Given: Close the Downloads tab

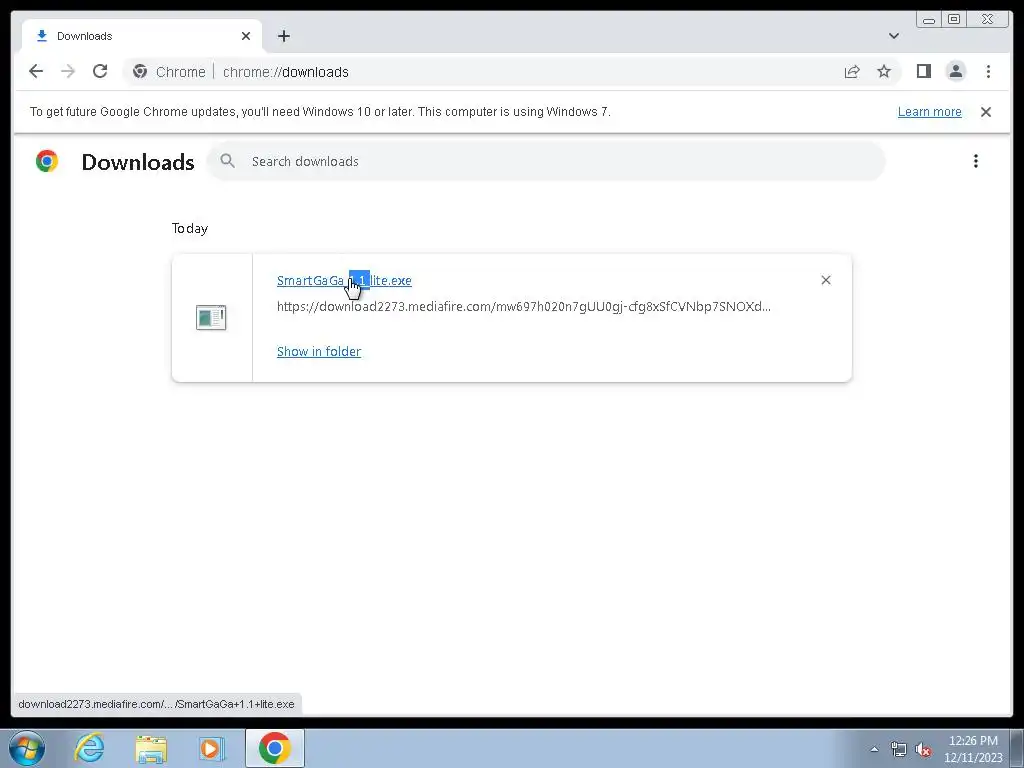Looking at the screenshot, I should (x=246, y=36).
